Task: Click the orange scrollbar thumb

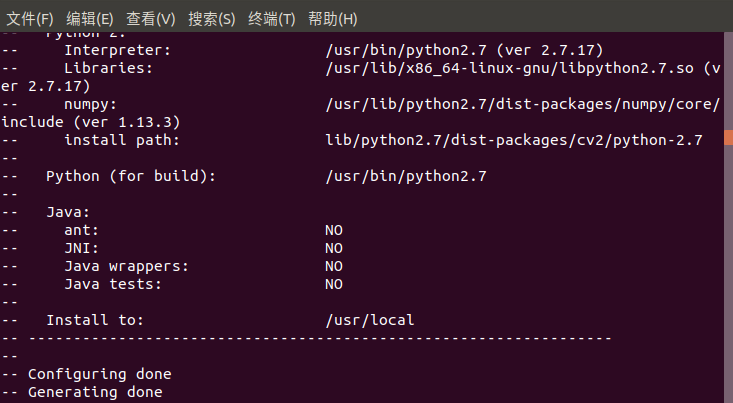Action: pyautogui.click(x=728, y=137)
